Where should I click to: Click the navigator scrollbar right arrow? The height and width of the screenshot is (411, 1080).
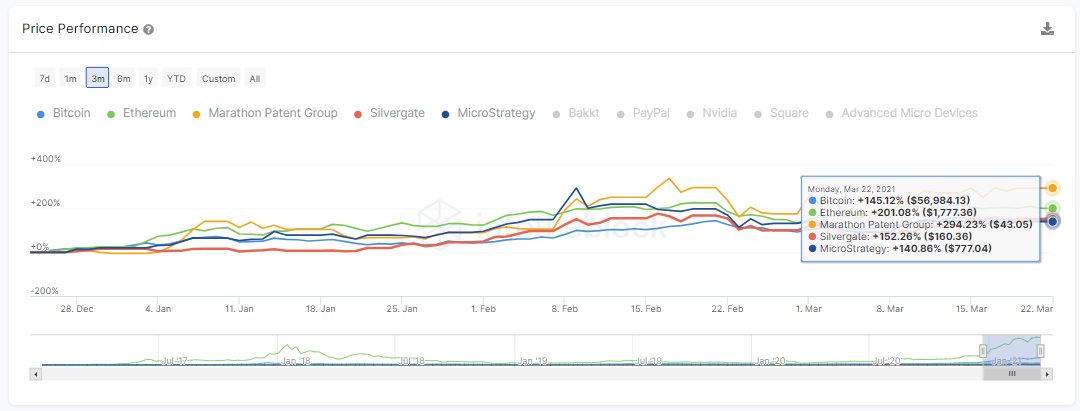tap(1048, 374)
